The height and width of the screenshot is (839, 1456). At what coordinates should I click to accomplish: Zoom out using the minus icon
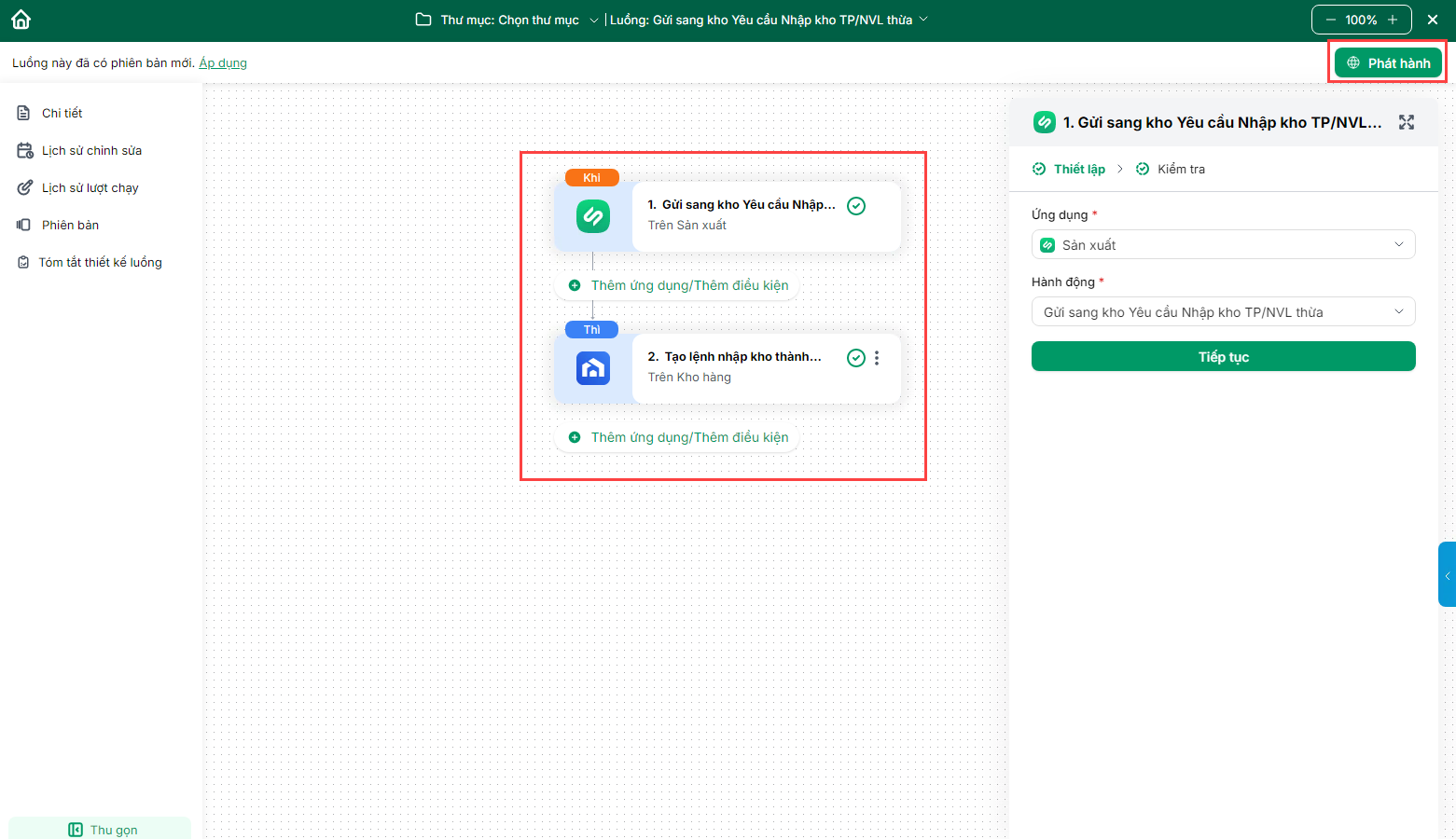[1331, 20]
